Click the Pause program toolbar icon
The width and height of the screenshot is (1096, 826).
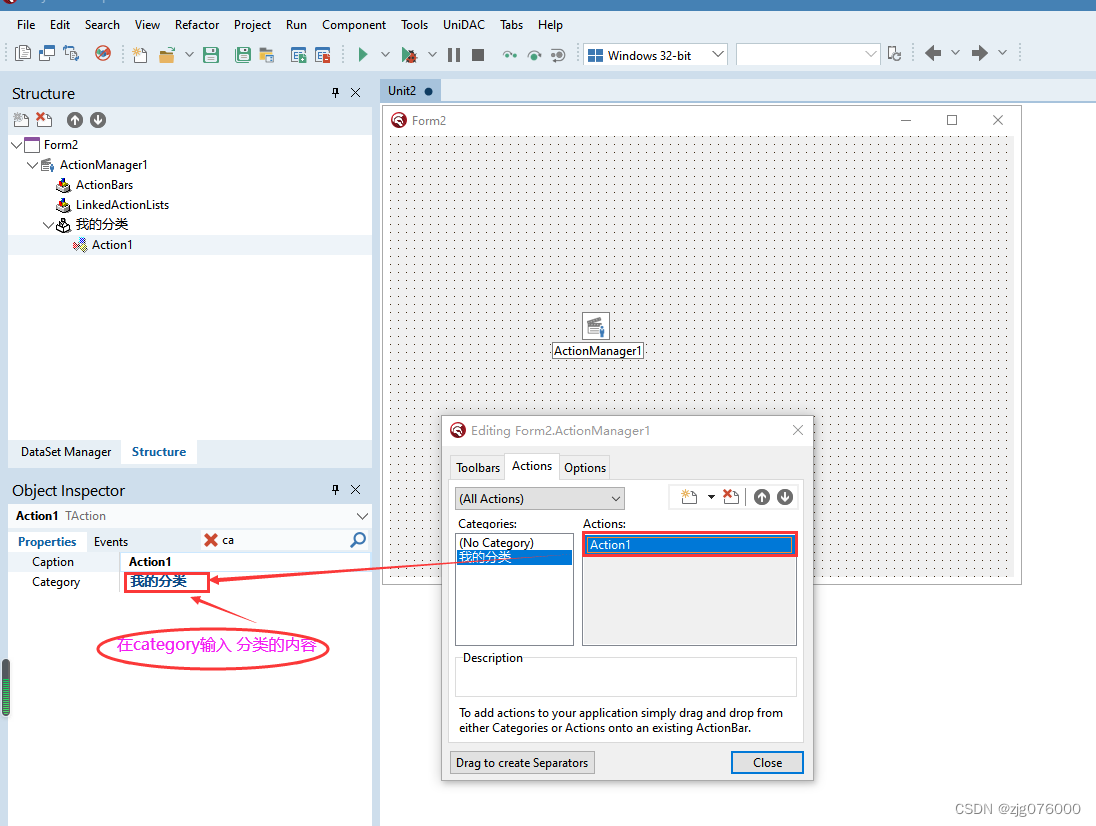tap(454, 54)
